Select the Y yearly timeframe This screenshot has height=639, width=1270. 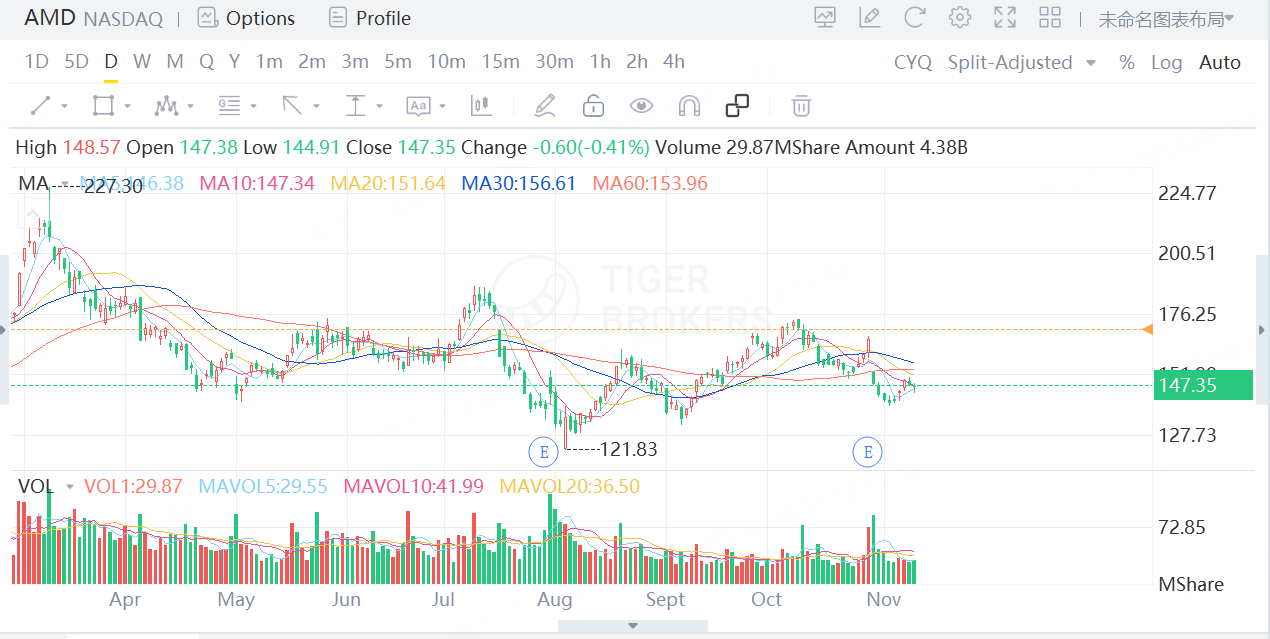point(234,62)
